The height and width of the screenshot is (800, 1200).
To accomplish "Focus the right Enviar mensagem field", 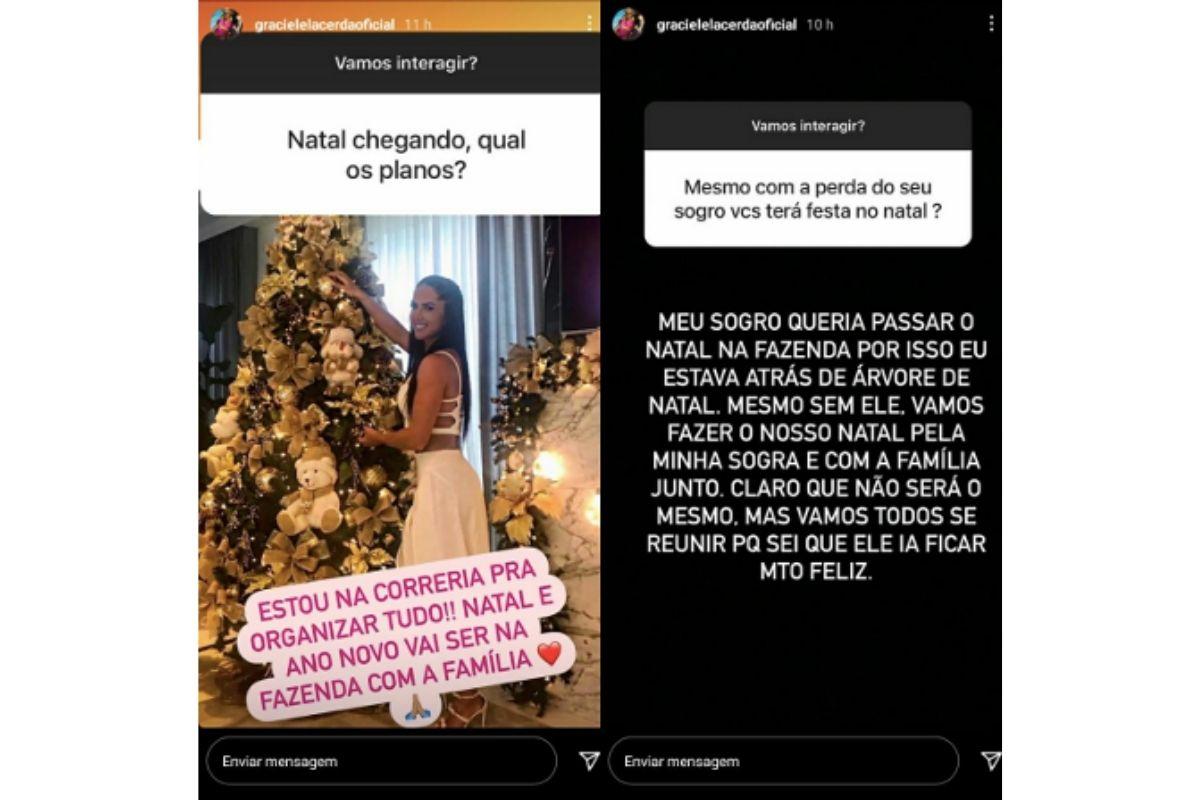I will click(783, 761).
